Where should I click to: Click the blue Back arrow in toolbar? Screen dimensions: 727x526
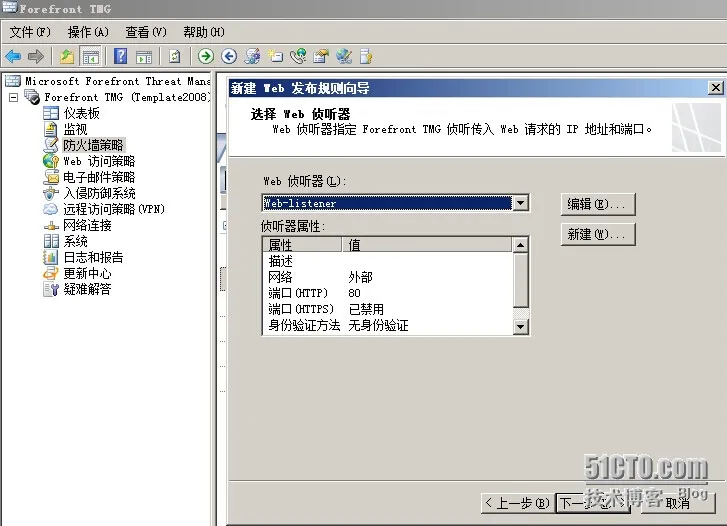click(x=13, y=57)
